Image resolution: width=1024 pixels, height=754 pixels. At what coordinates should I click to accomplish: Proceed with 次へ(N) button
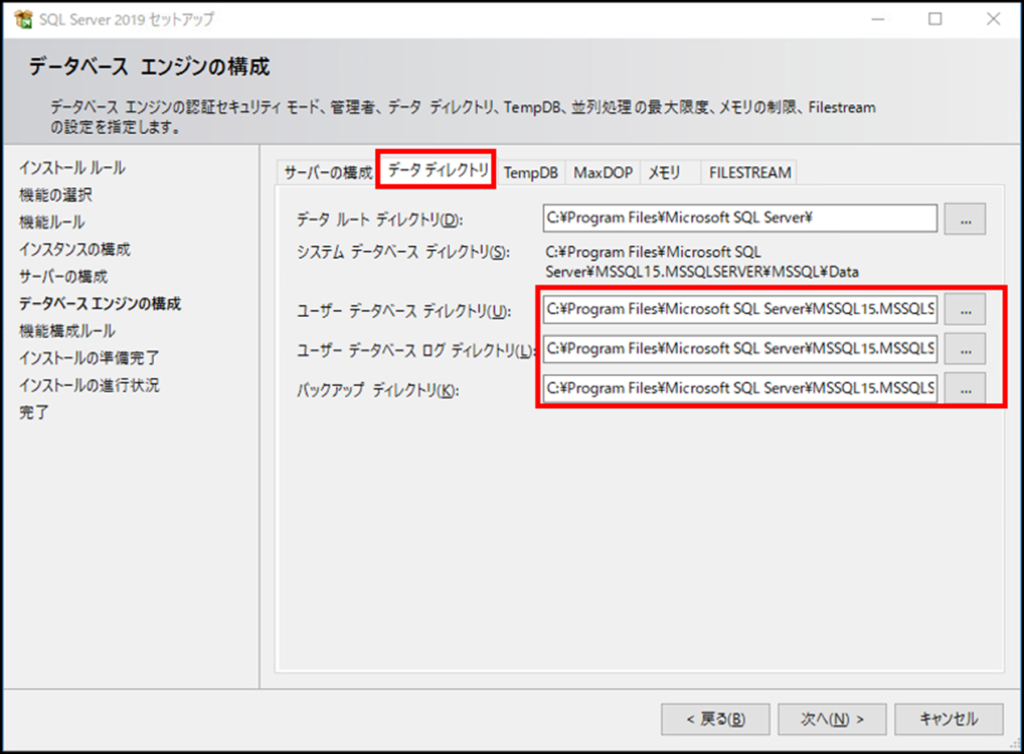pyautogui.click(x=832, y=719)
